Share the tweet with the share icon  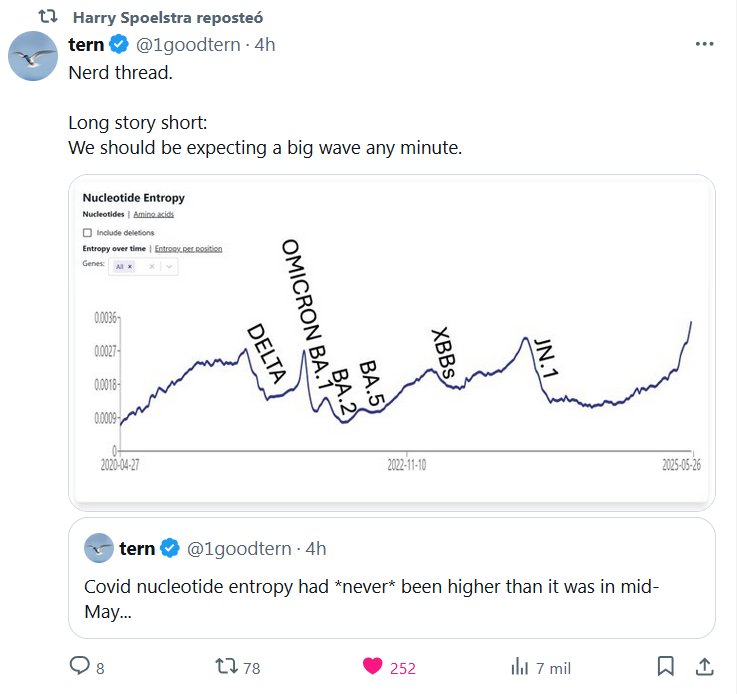(703, 666)
